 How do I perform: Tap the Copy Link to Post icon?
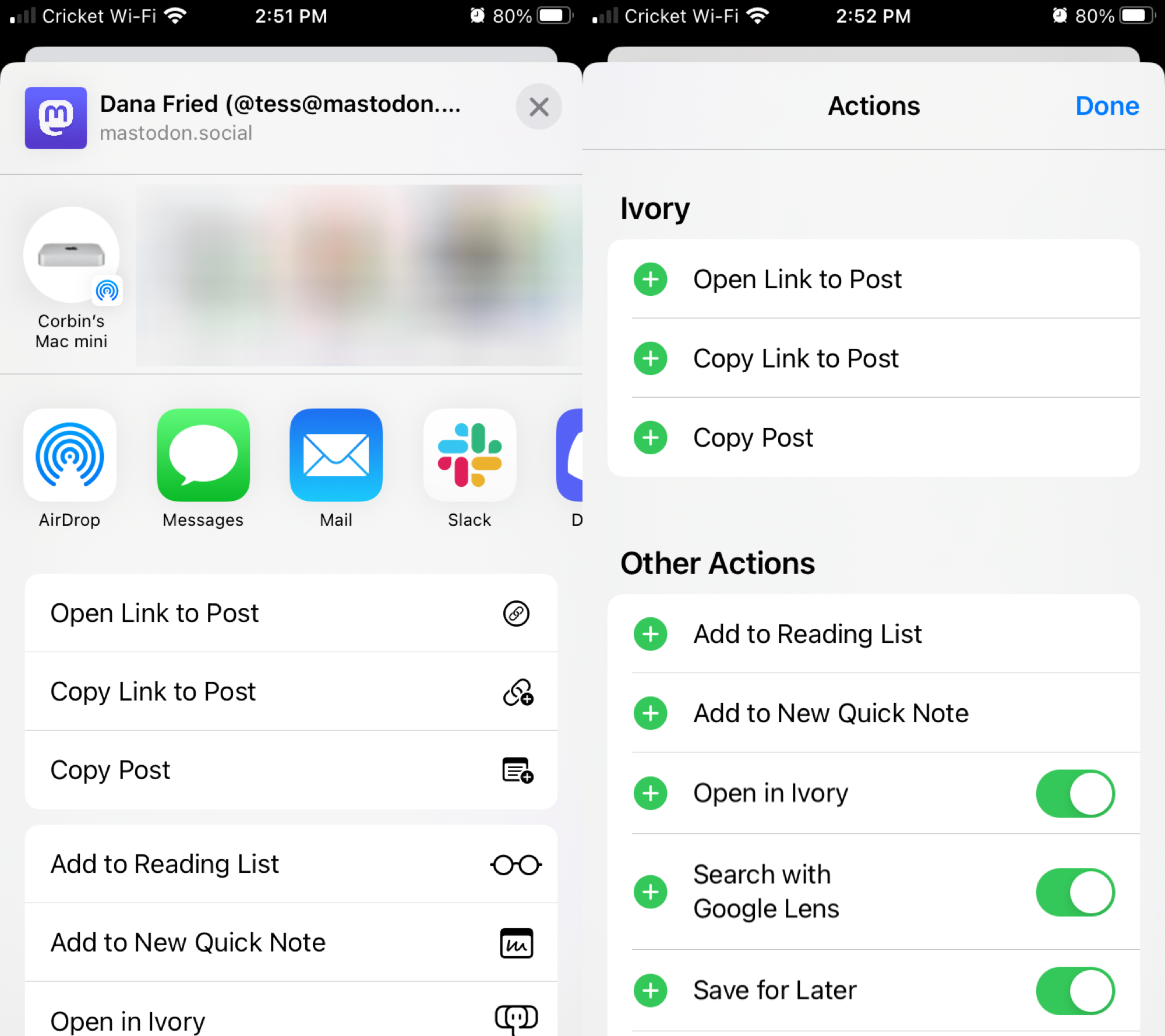pos(518,690)
